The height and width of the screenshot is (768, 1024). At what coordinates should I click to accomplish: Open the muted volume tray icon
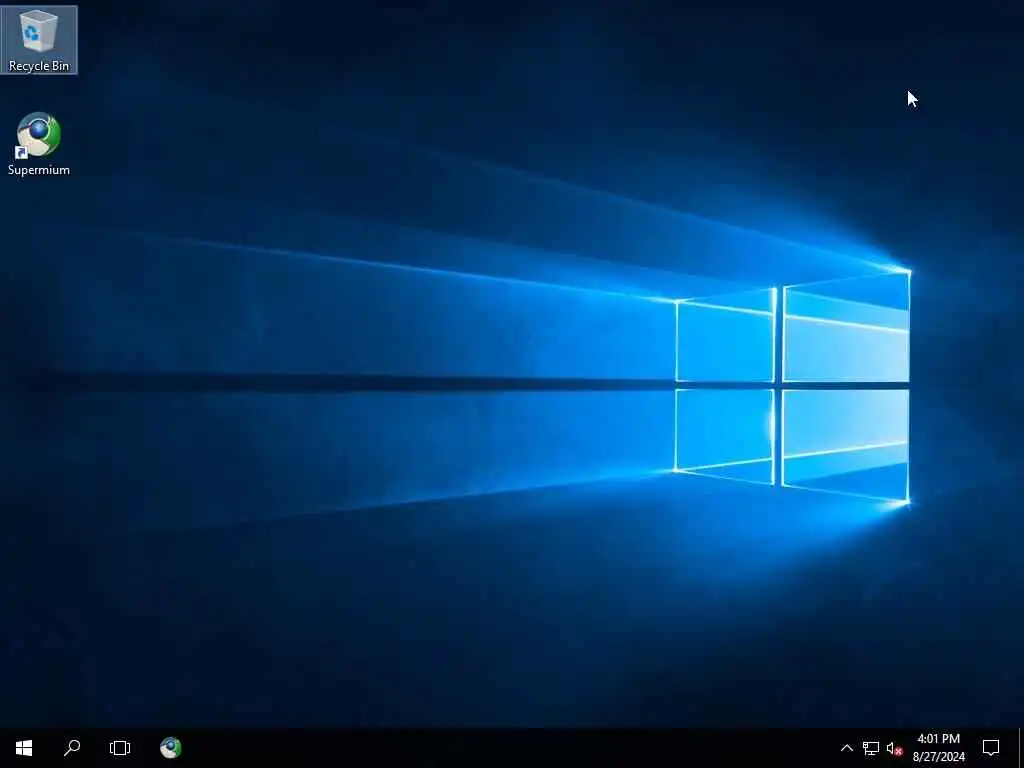pos(894,748)
